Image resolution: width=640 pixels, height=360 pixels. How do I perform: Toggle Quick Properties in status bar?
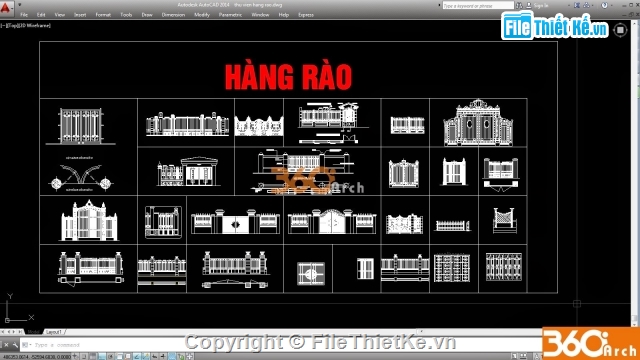click(x=181, y=357)
